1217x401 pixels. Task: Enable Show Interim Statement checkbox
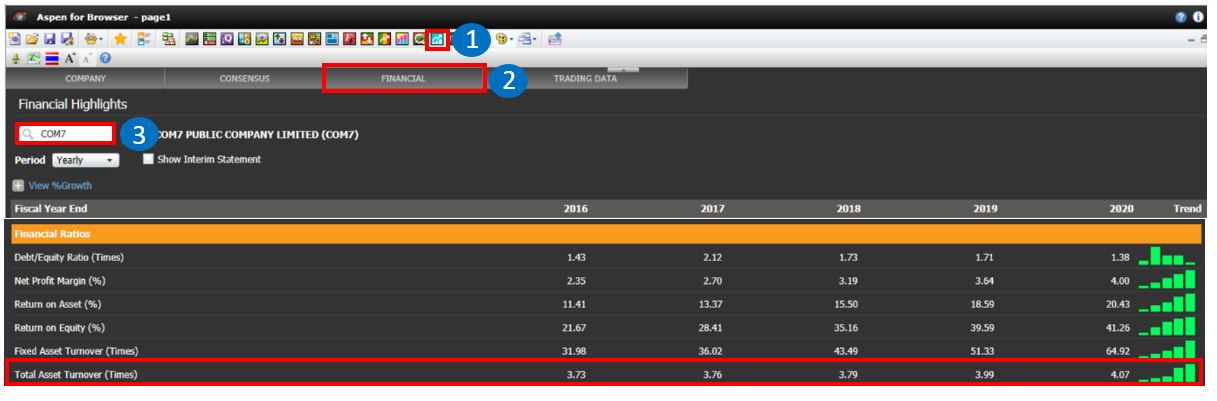(148, 159)
